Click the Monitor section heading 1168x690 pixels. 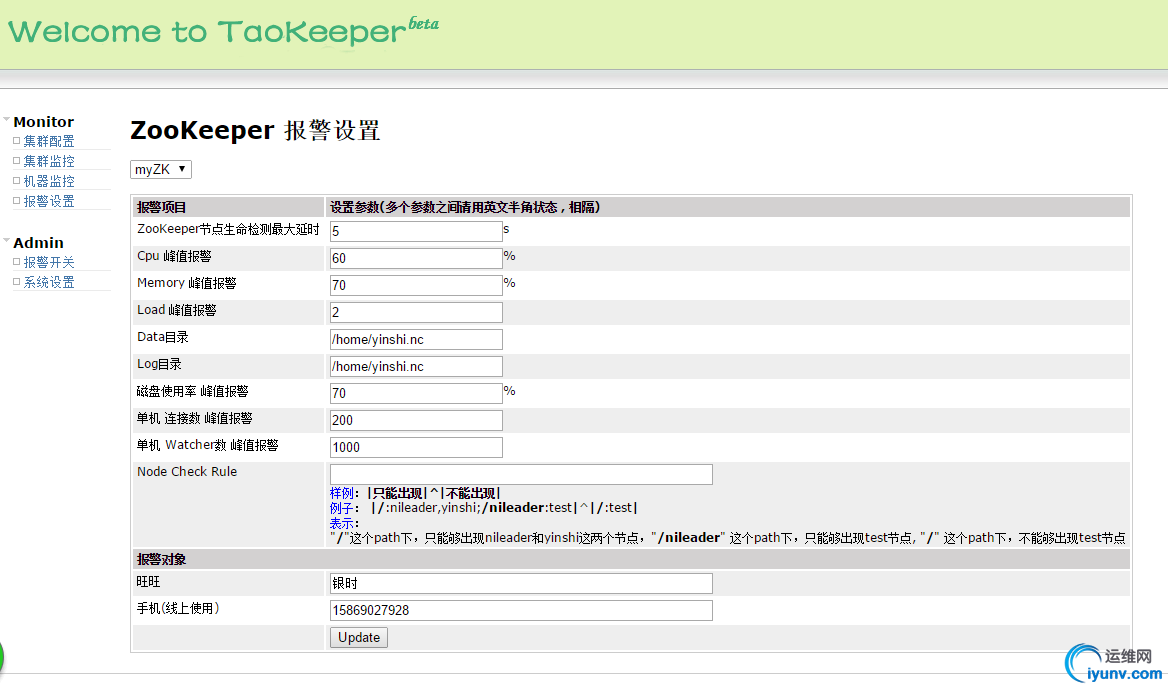pos(43,121)
